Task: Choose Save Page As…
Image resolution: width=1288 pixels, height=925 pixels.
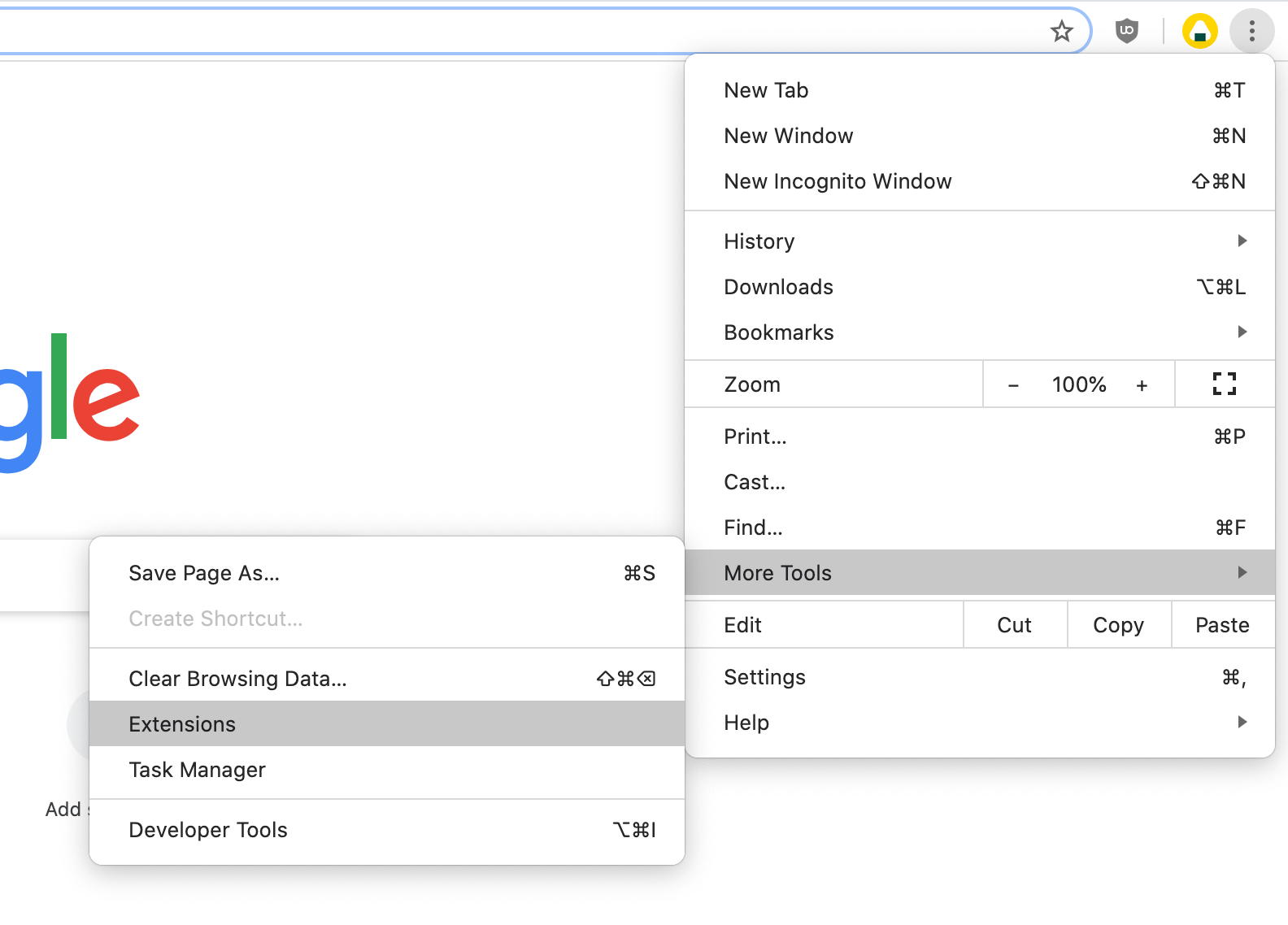Action: click(387, 573)
